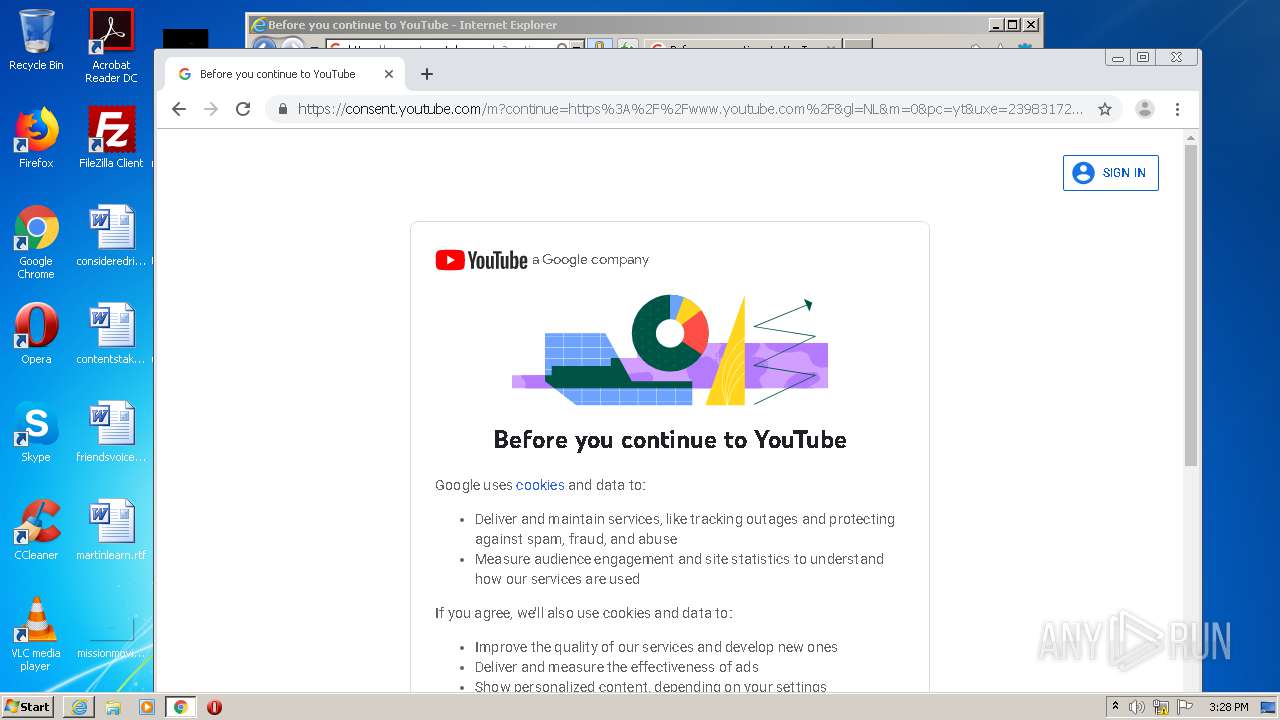Click the Chrome address bar URL
The height and width of the screenshot is (720, 1280).
pos(690,109)
